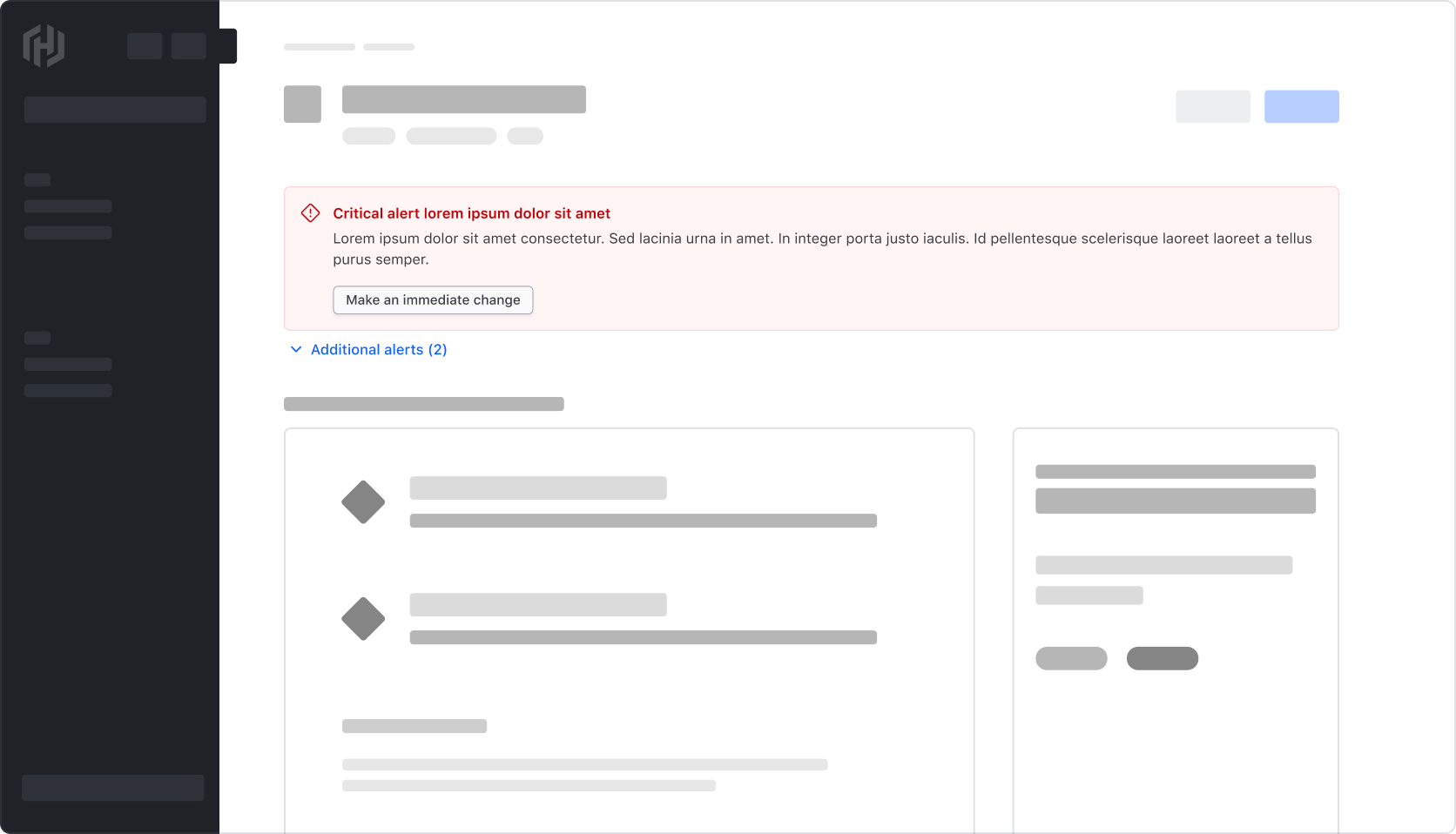
Task: Select the top diamond icon in the left card
Action: pyautogui.click(x=363, y=501)
